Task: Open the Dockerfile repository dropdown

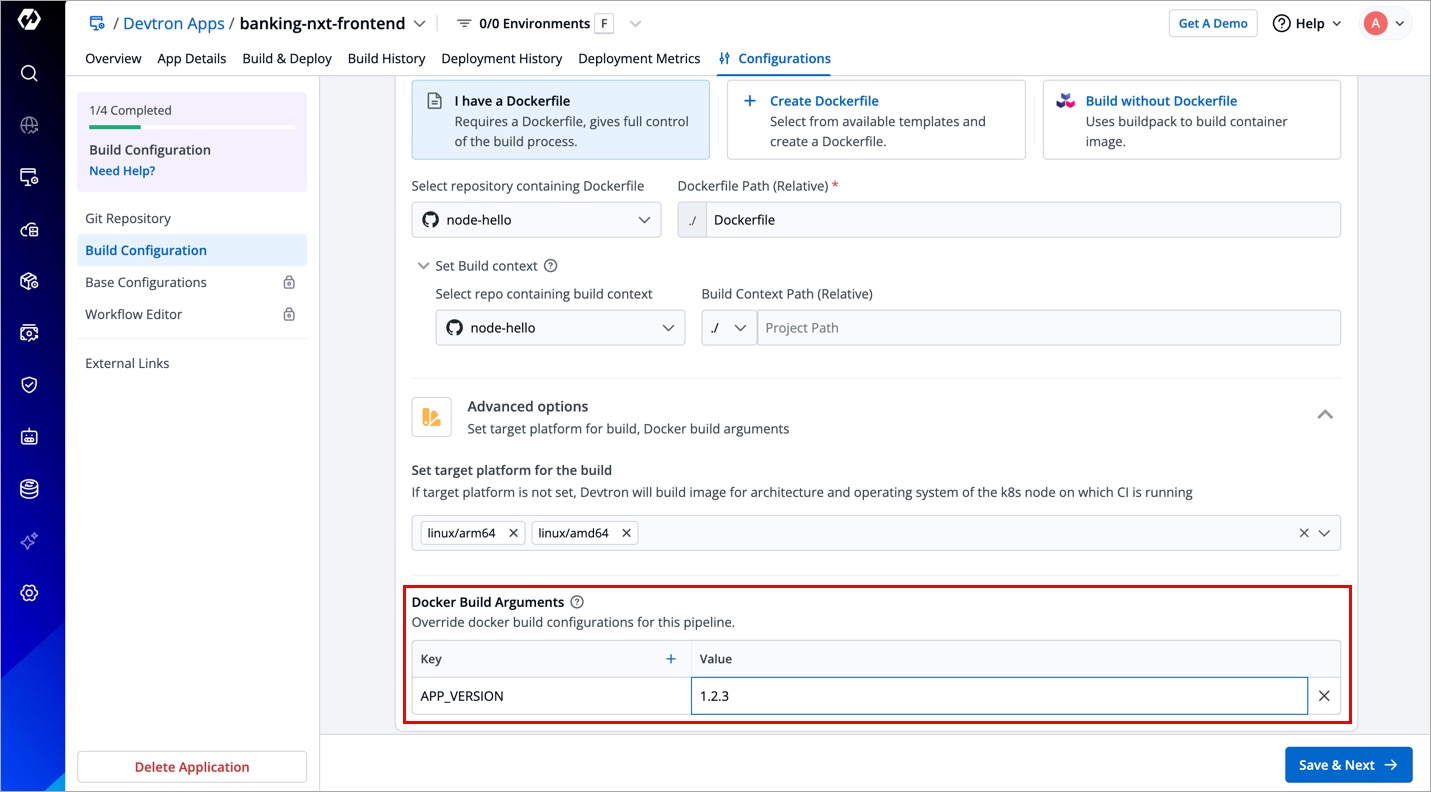Action: click(x=536, y=220)
